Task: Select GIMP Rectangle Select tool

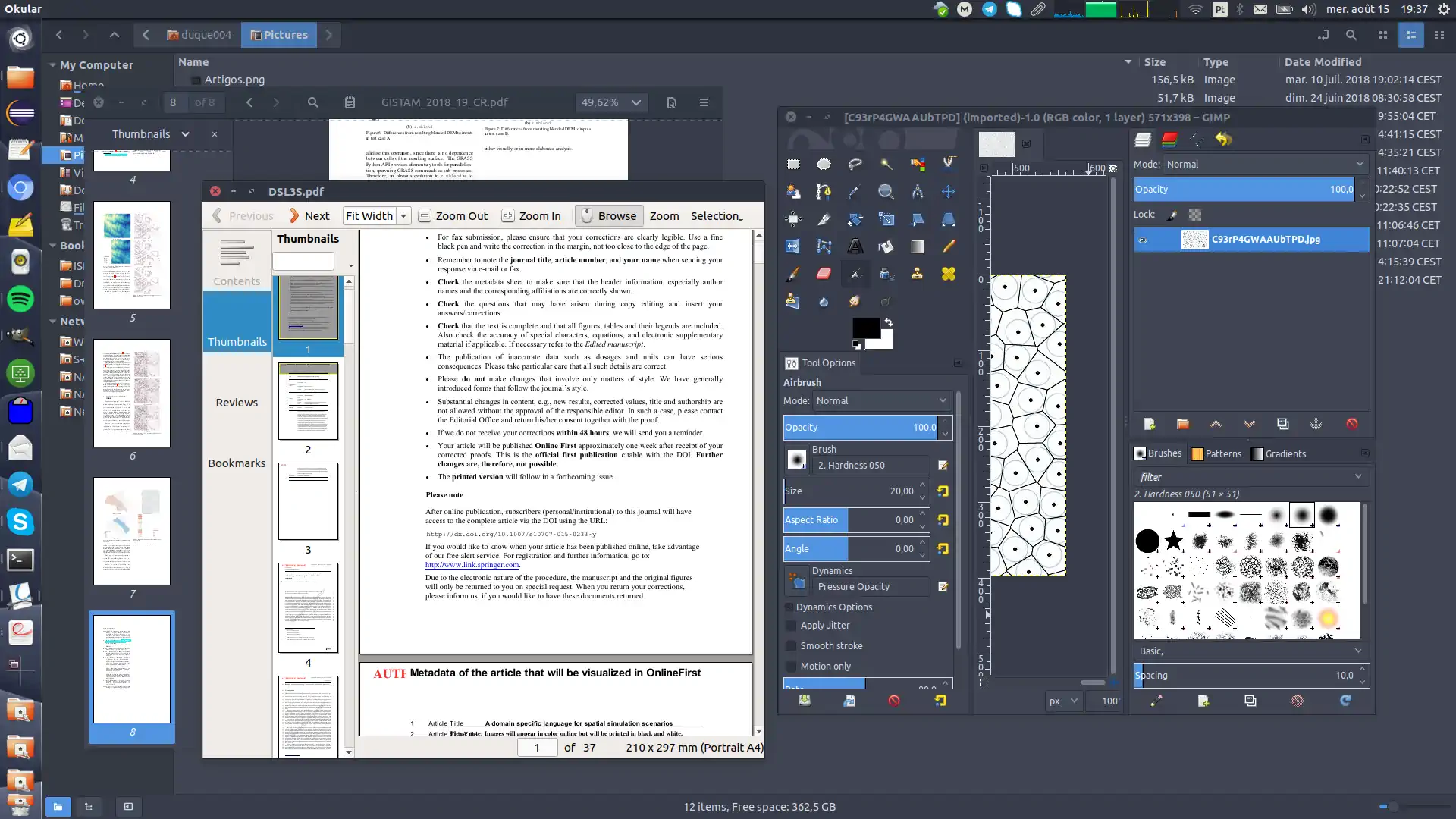Action: coord(793,164)
